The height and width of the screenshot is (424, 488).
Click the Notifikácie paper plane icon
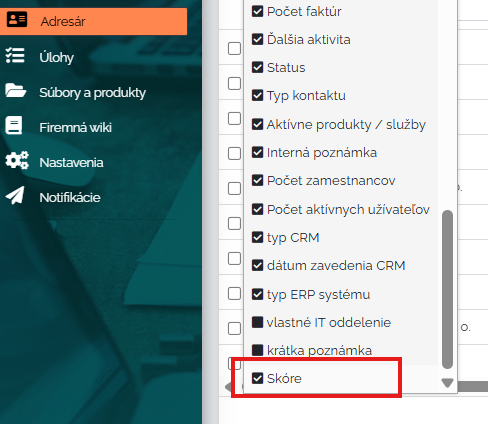15,195
